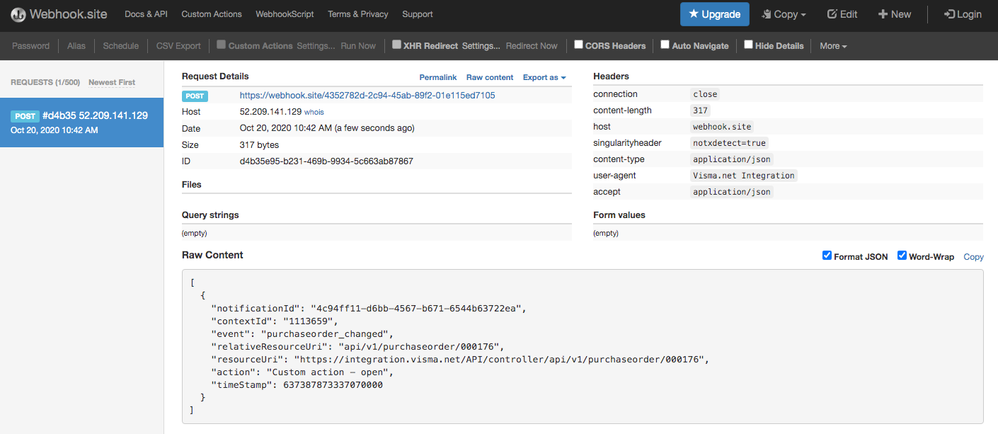
Task: Click the Webhook.site logo icon
Action: coord(18,14)
